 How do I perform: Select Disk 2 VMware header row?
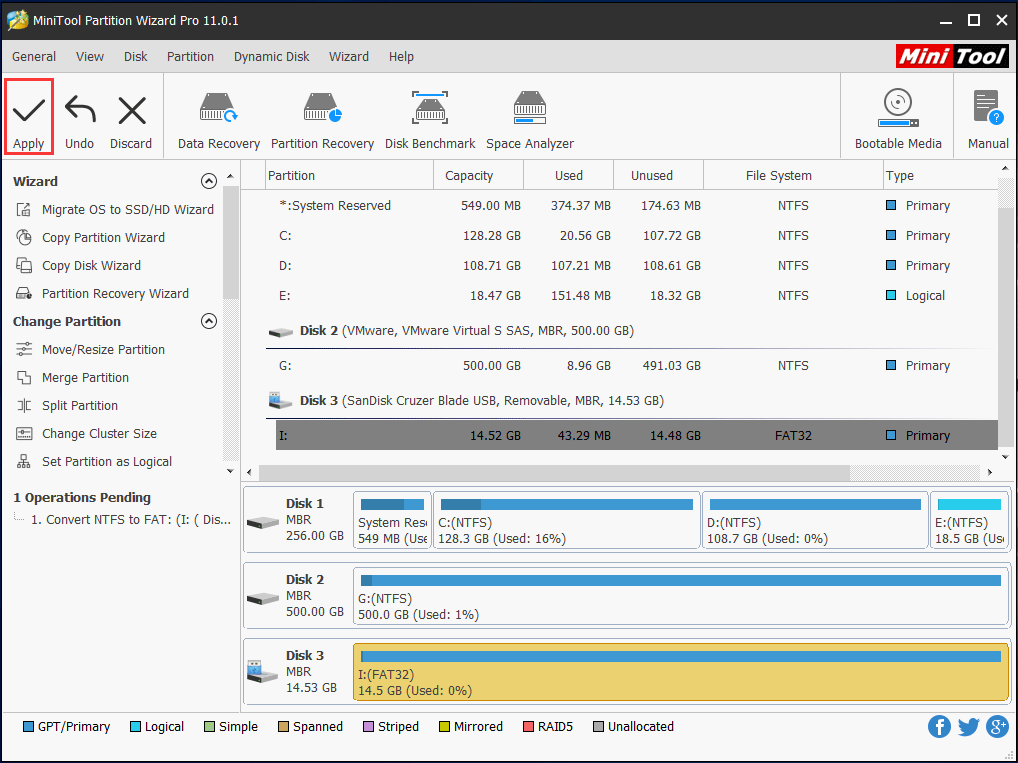coord(632,331)
